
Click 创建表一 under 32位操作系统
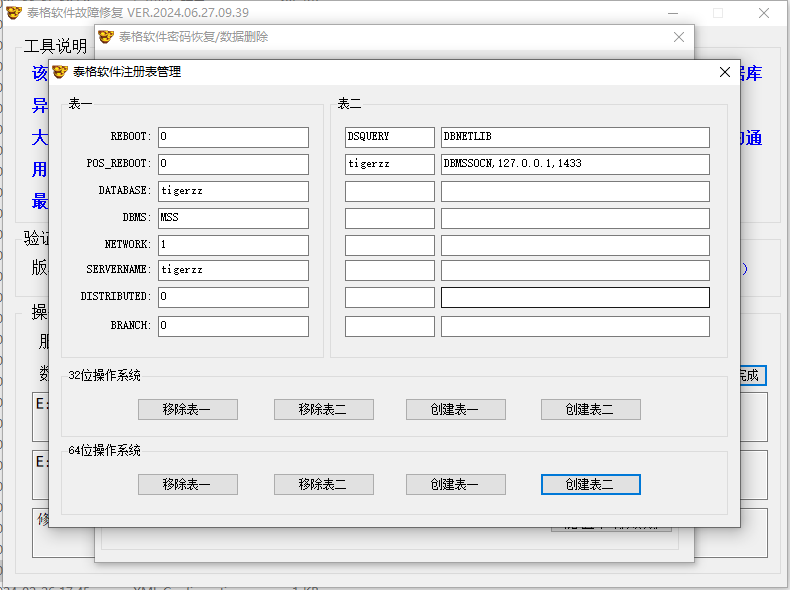[x=455, y=409]
